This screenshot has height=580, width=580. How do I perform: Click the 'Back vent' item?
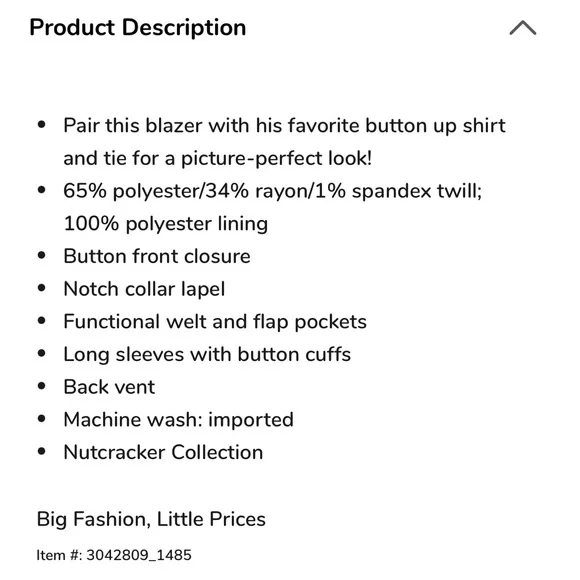(109, 387)
